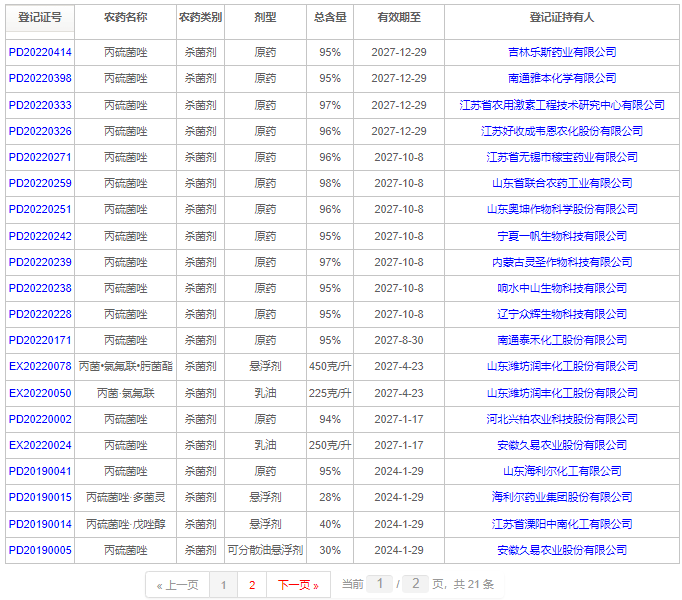Click the 登记证号 column header
This screenshot has width=682, height=600.
(x=40, y=17)
